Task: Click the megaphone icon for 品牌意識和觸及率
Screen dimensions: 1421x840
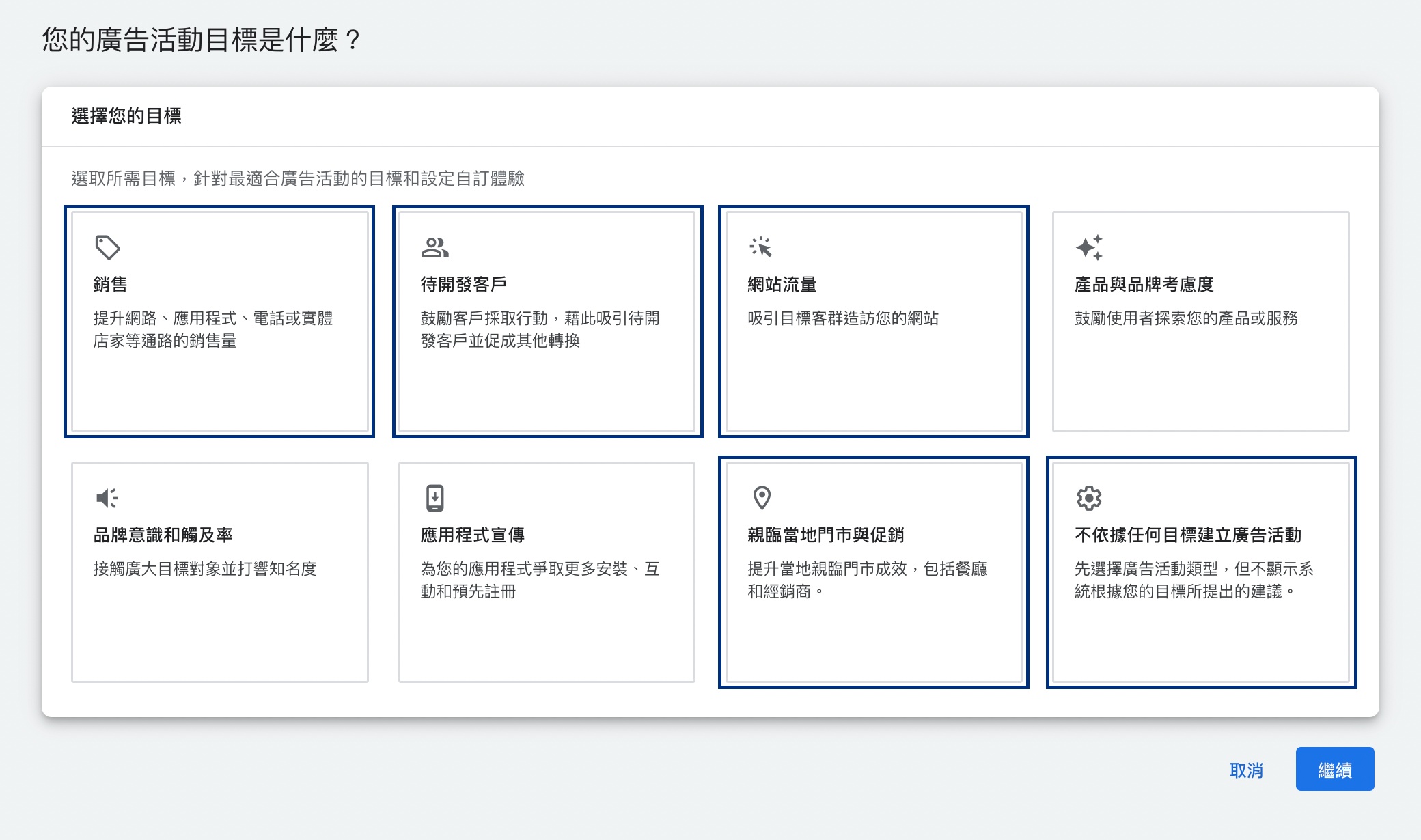Action: click(107, 498)
